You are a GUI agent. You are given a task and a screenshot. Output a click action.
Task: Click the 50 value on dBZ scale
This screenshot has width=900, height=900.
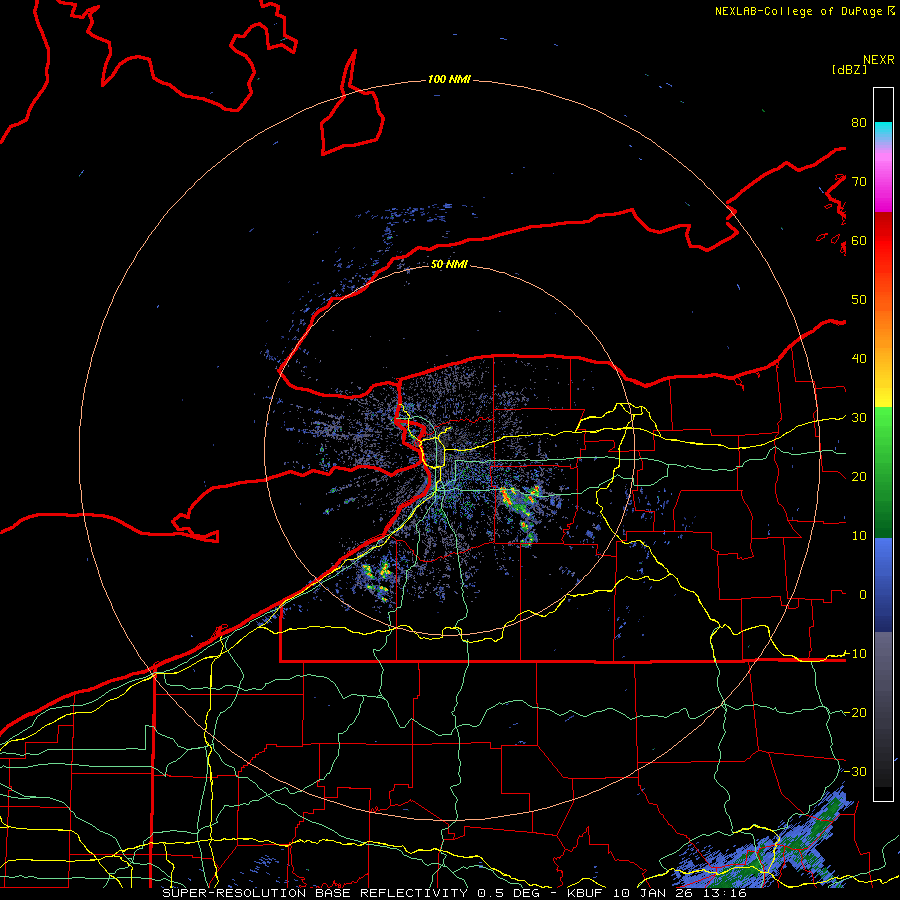tap(859, 300)
